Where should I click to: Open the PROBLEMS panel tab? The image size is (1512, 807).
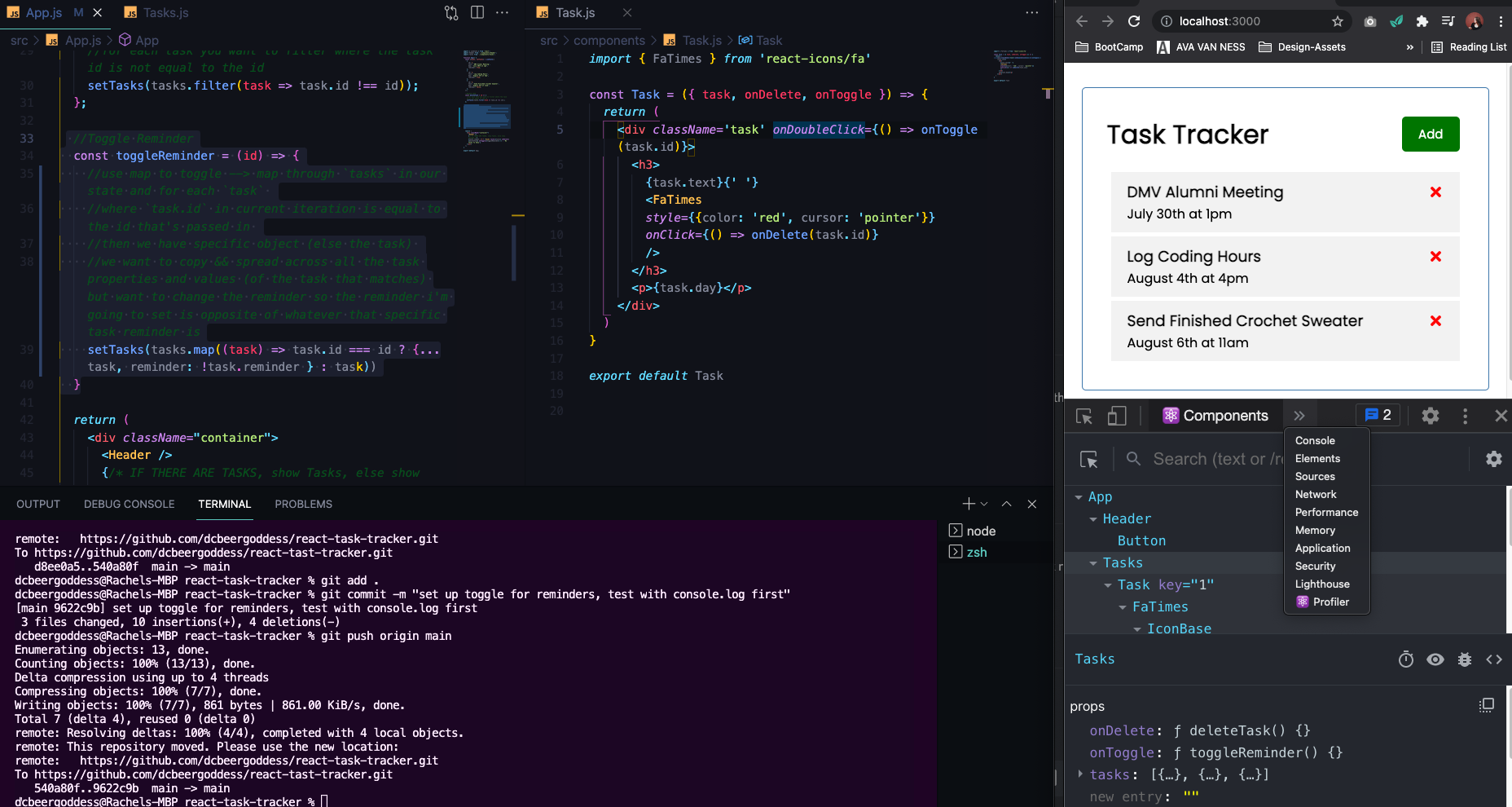(x=303, y=504)
